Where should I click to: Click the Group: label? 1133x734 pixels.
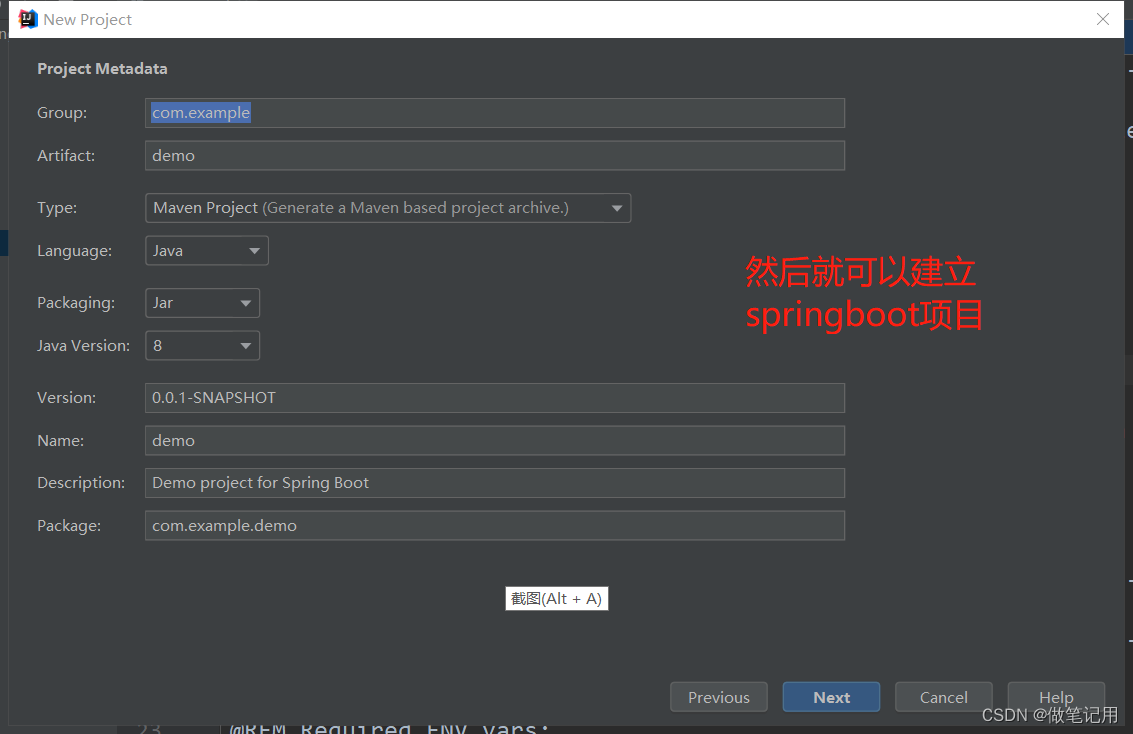[x=62, y=113]
